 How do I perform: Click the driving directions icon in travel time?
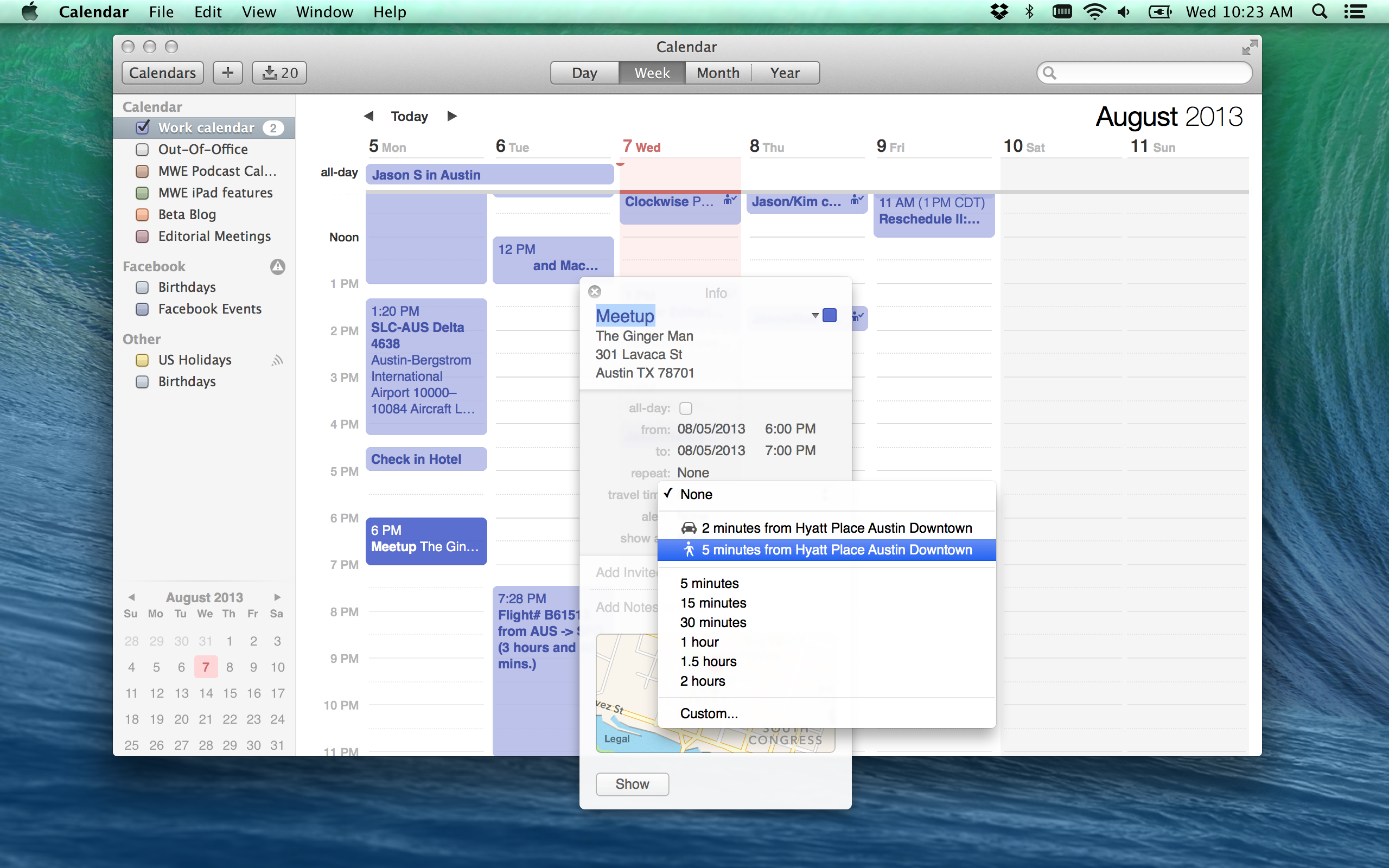[x=687, y=527]
